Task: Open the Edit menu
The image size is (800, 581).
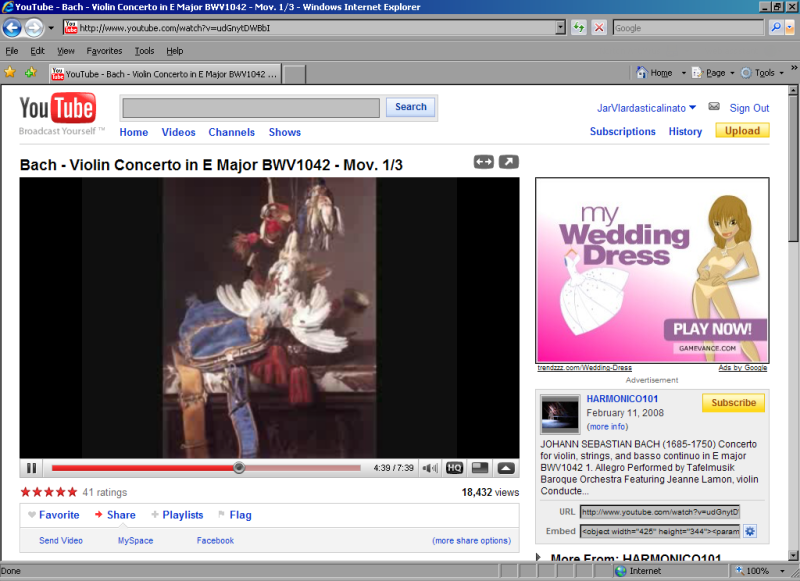Action: tap(37, 51)
